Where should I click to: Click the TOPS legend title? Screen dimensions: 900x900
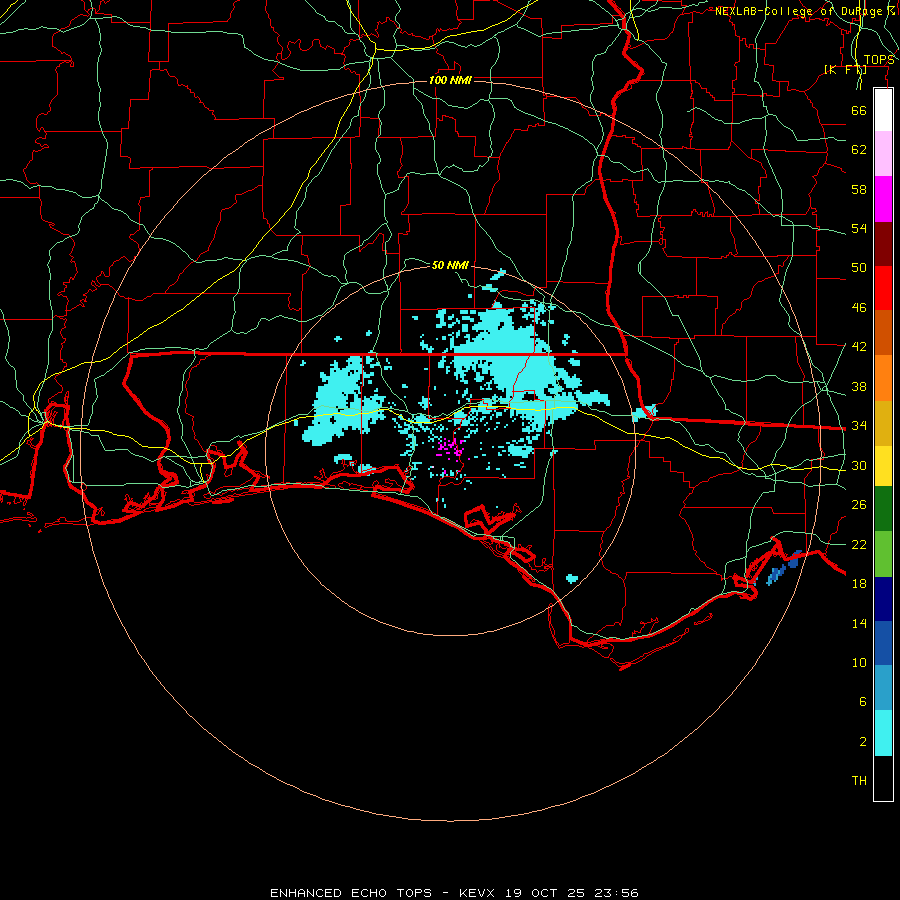[879, 60]
